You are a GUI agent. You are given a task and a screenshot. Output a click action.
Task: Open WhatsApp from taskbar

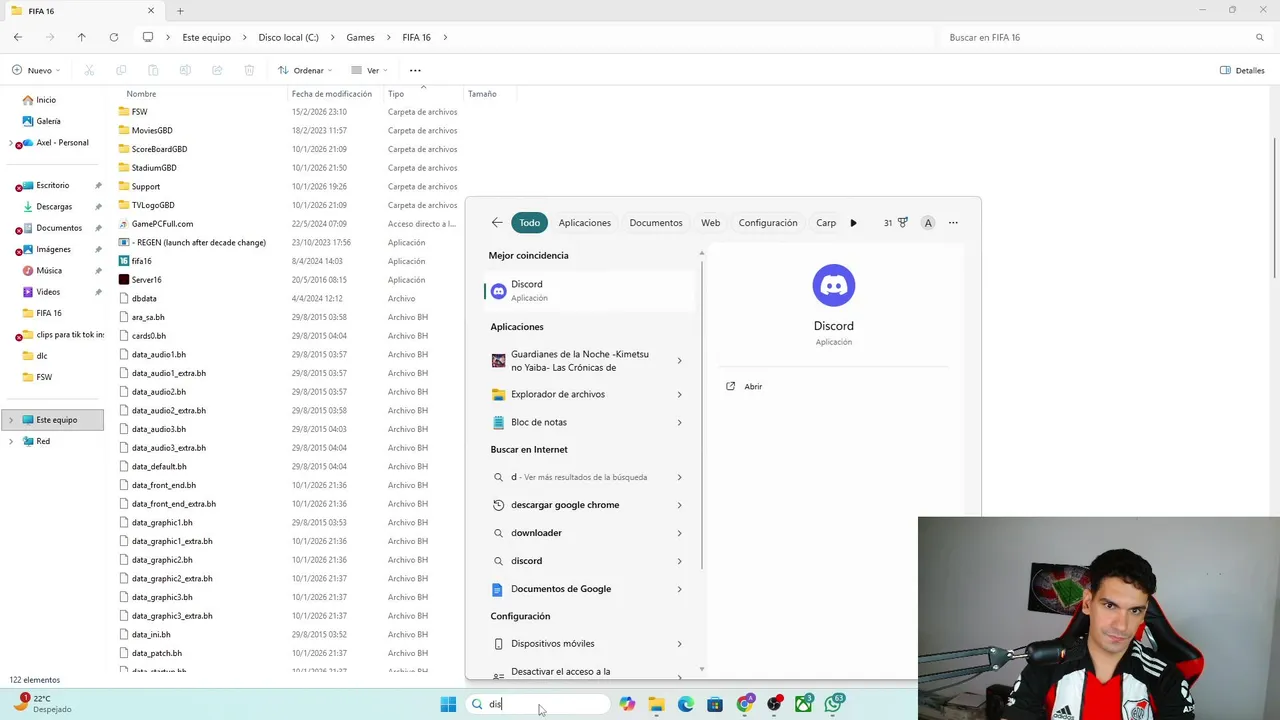point(834,704)
